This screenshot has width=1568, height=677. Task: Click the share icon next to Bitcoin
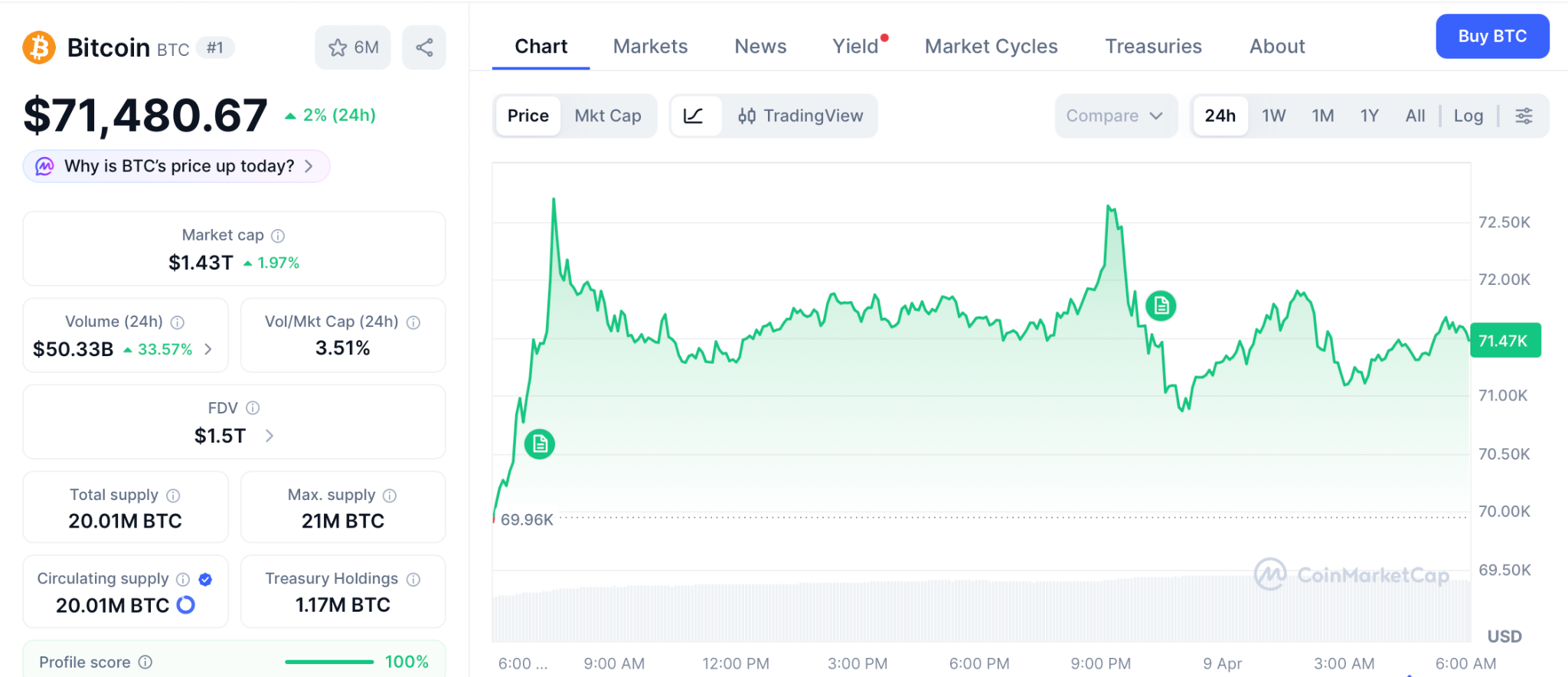pyautogui.click(x=424, y=47)
